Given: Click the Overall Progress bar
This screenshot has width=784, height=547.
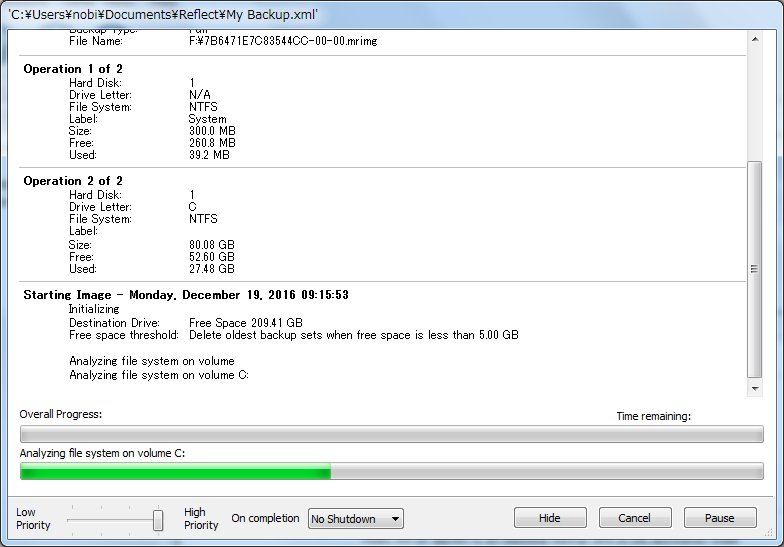Looking at the screenshot, I should coord(392,434).
